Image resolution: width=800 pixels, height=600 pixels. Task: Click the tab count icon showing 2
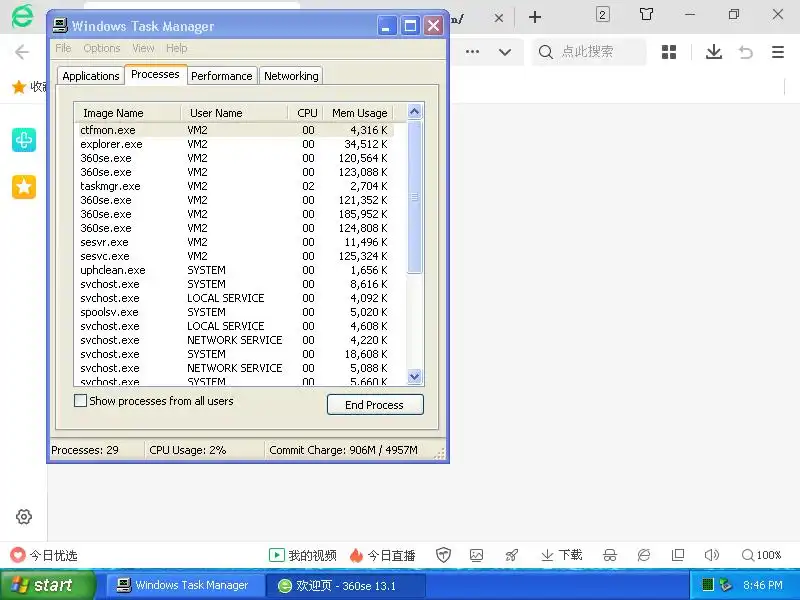tap(603, 14)
